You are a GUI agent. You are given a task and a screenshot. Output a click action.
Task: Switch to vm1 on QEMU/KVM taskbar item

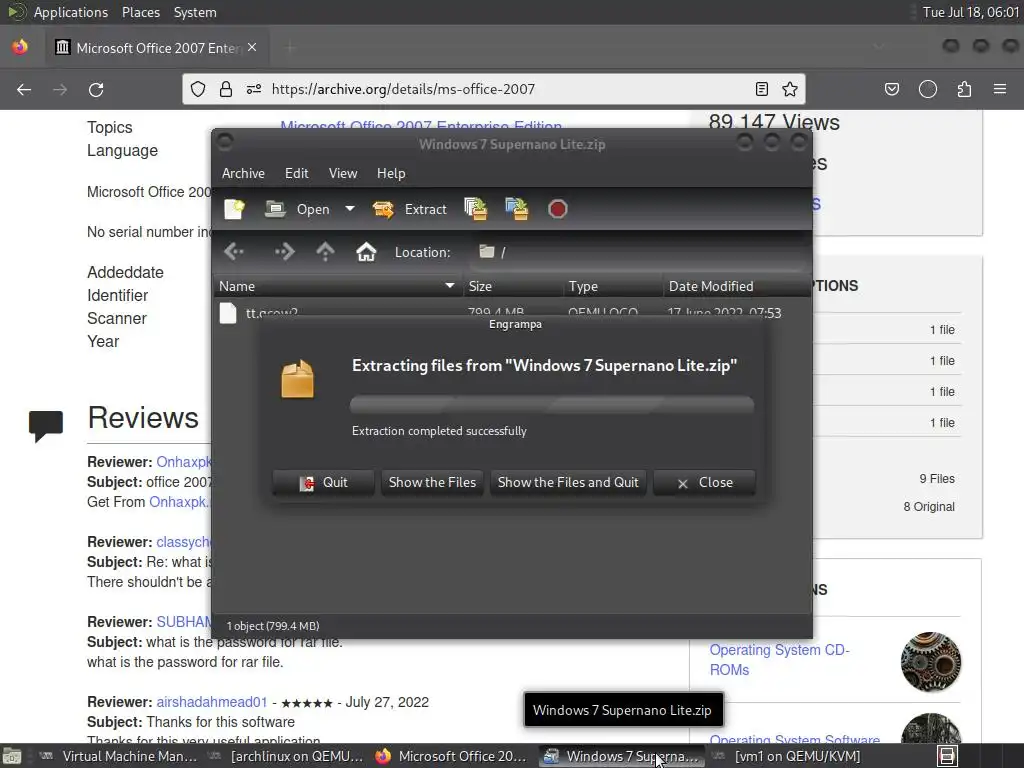[x=787, y=756]
